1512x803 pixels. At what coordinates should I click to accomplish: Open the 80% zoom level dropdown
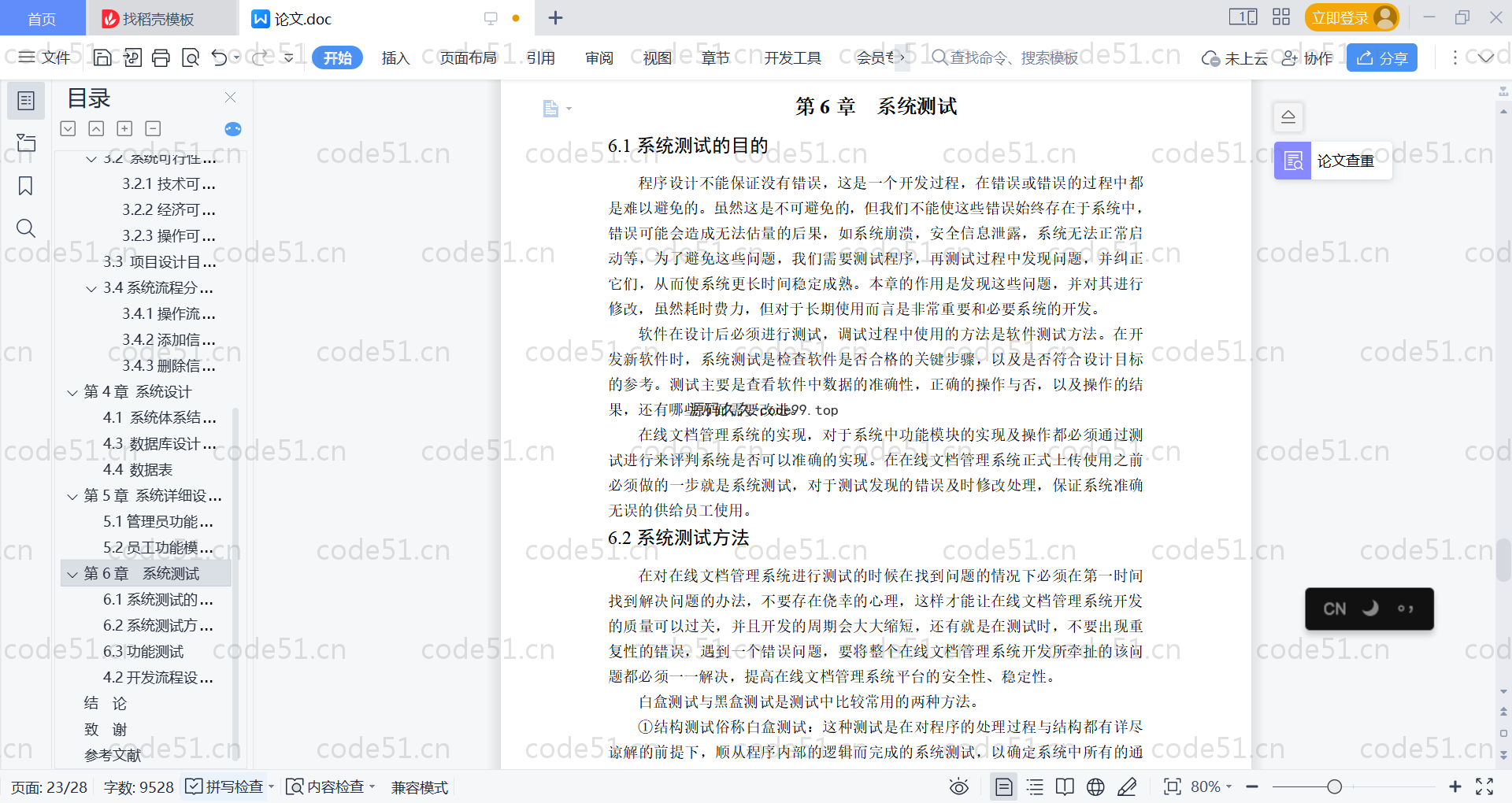(1211, 786)
